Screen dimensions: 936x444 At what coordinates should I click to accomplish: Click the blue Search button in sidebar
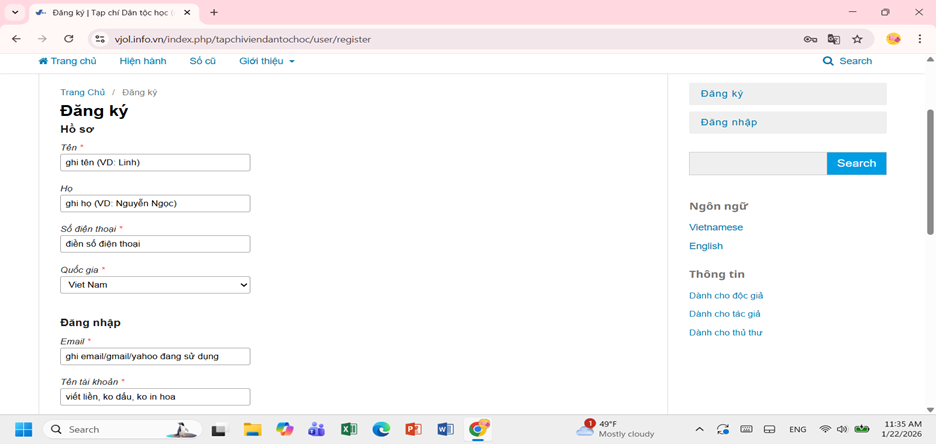click(856, 163)
